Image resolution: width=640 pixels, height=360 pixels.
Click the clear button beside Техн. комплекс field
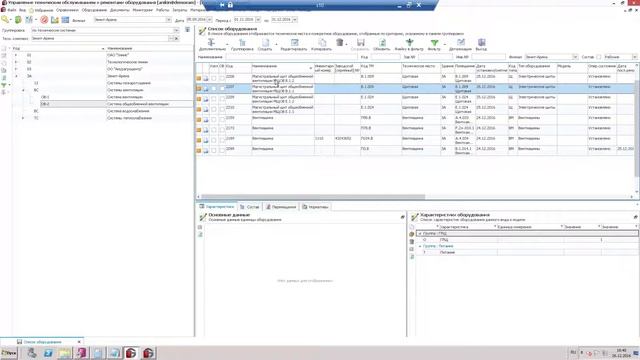176,38
